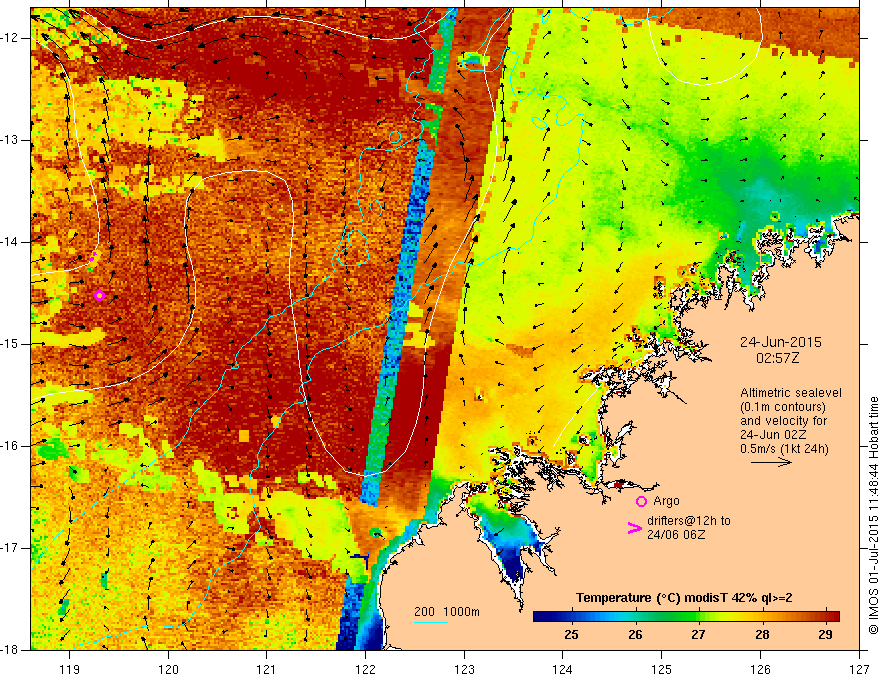Click the 'Argo' legend label
This screenshot has width=880, height=680.
666,501
